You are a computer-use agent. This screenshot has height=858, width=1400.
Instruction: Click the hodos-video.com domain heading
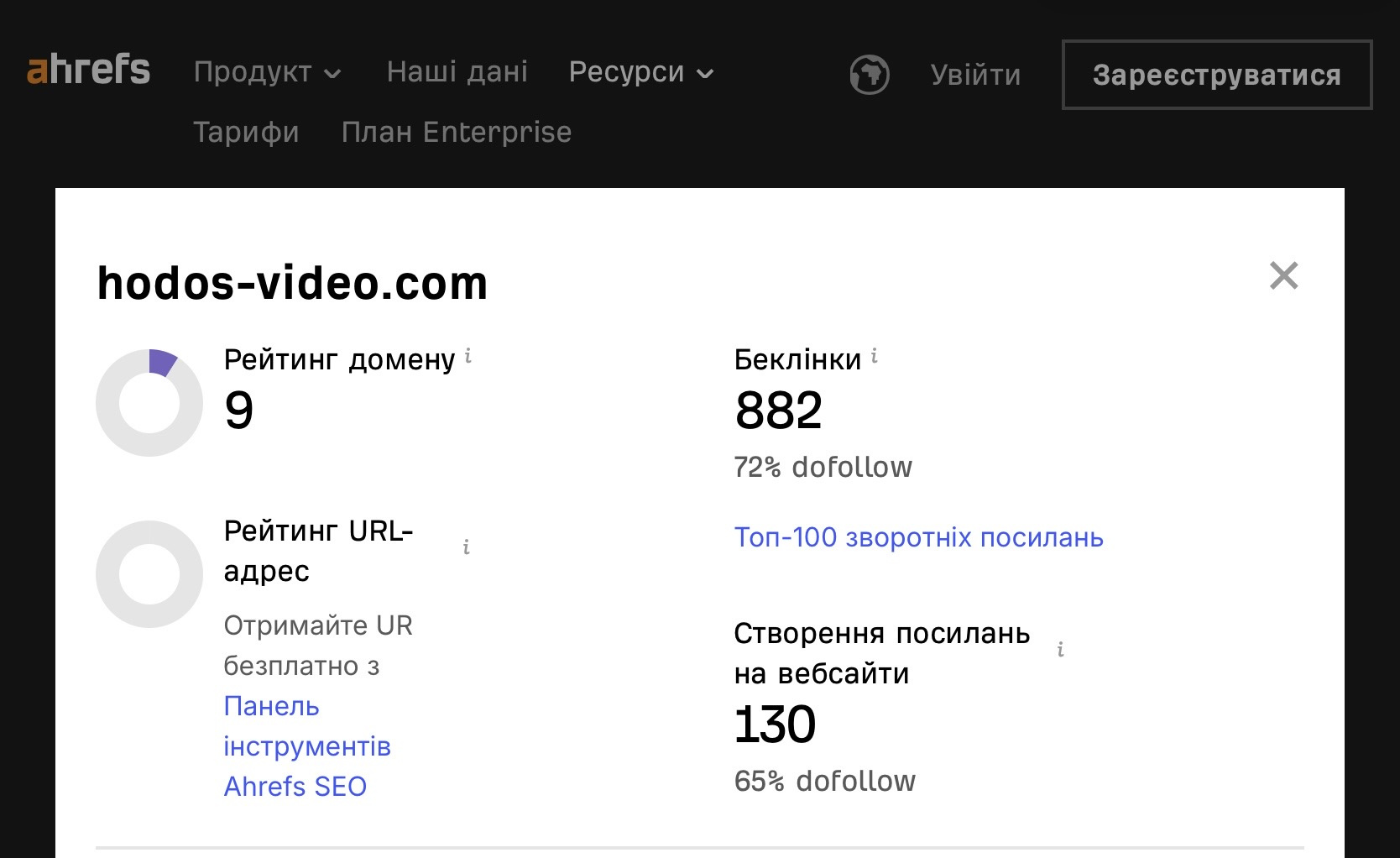(x=292, y=283)
